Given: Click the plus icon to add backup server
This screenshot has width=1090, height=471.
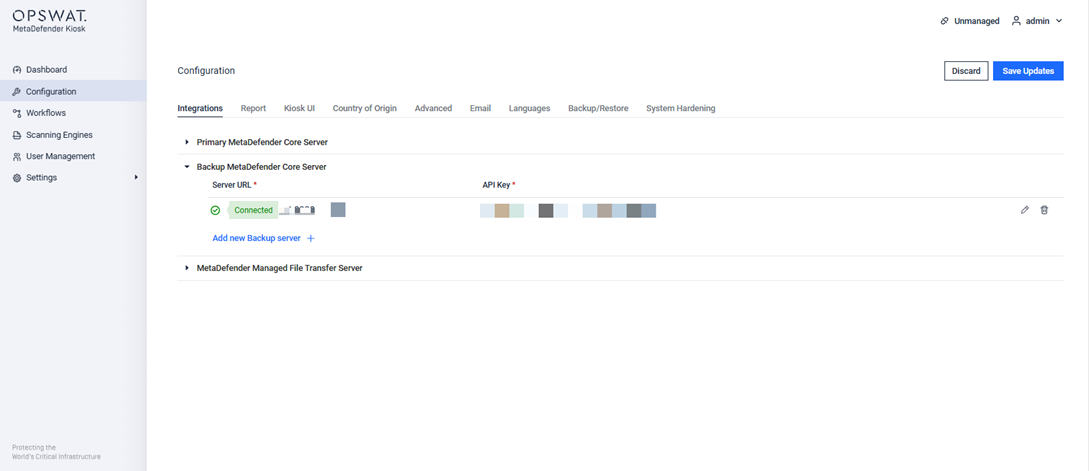Looking at the screenshot, I should [311, 238].
